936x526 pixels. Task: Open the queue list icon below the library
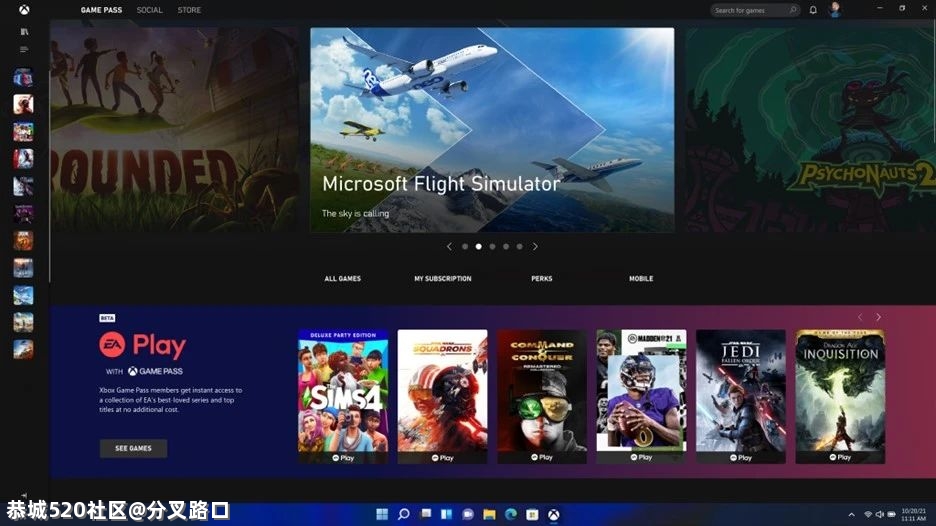(x=24, y=49)
